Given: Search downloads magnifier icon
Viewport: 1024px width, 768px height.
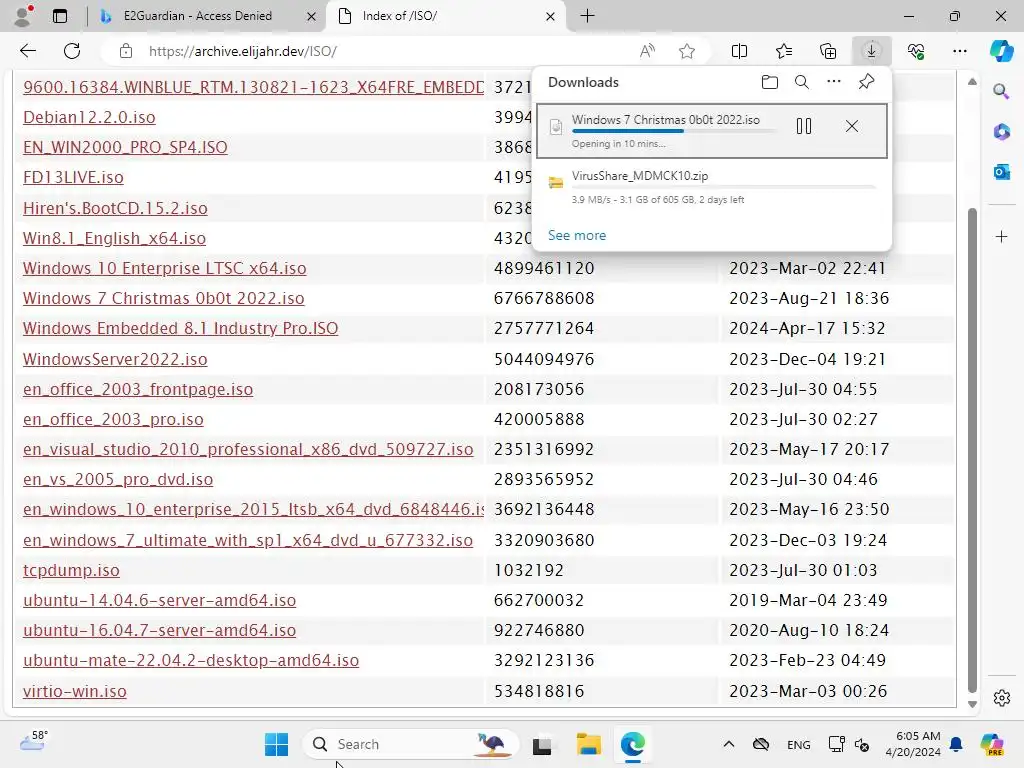Looking at the screenshot, I should [801, 82].
